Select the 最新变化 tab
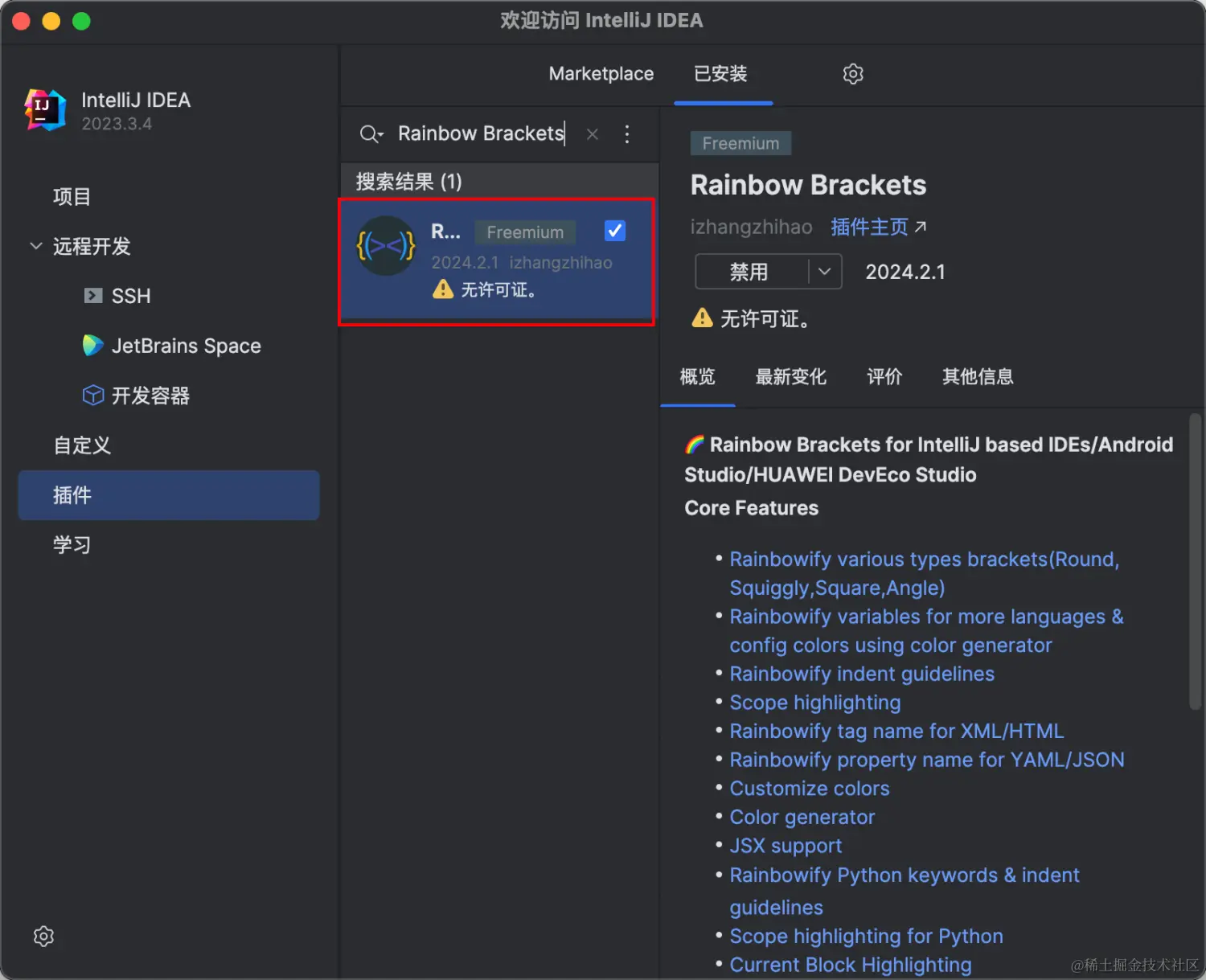The width and height of the screenshot is (1206, 980). 790,376
